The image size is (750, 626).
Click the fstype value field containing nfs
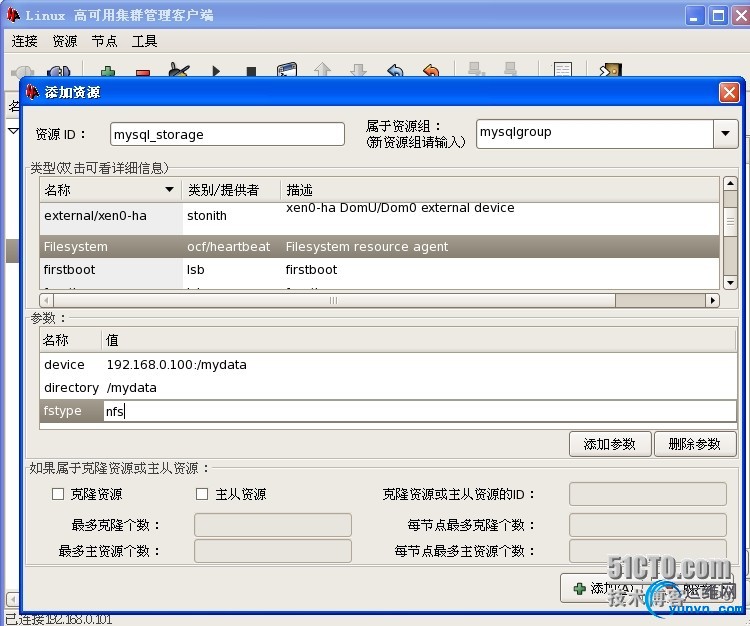click(419, 411)
